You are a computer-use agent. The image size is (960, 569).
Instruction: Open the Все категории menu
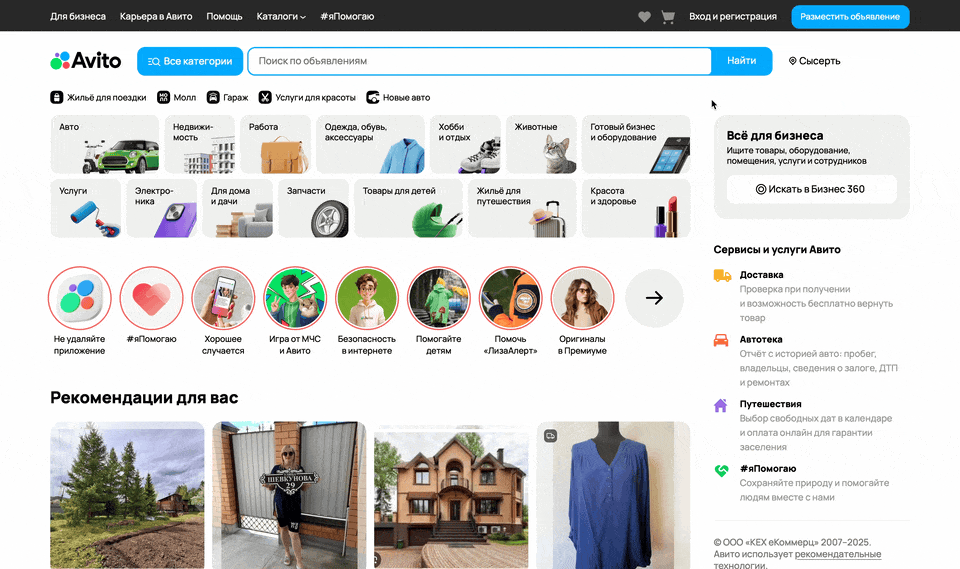click(190, 61)
